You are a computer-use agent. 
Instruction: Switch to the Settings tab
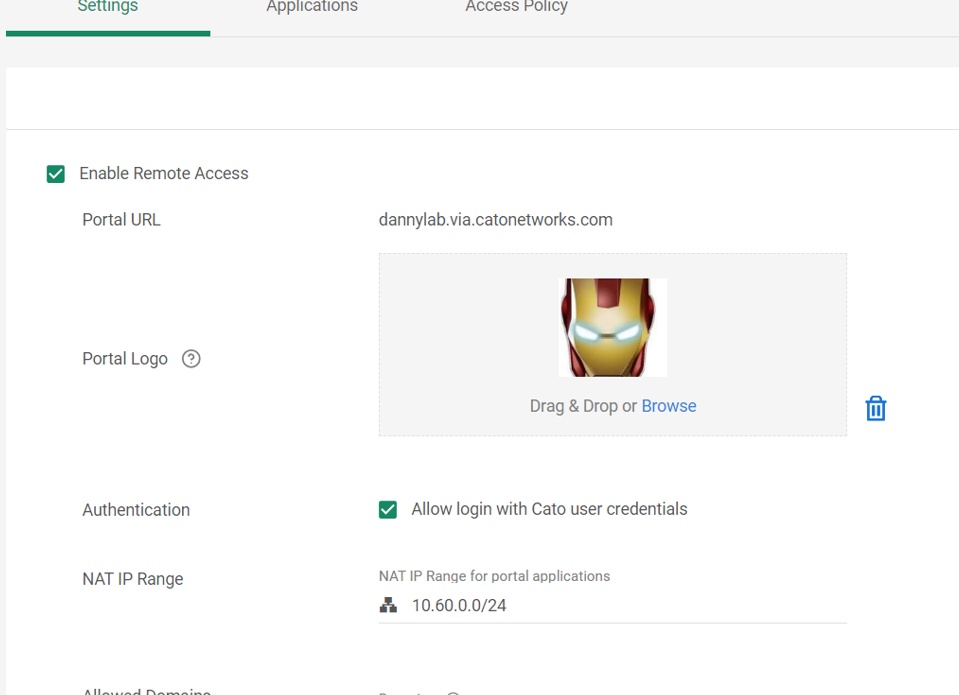(108, 7)
